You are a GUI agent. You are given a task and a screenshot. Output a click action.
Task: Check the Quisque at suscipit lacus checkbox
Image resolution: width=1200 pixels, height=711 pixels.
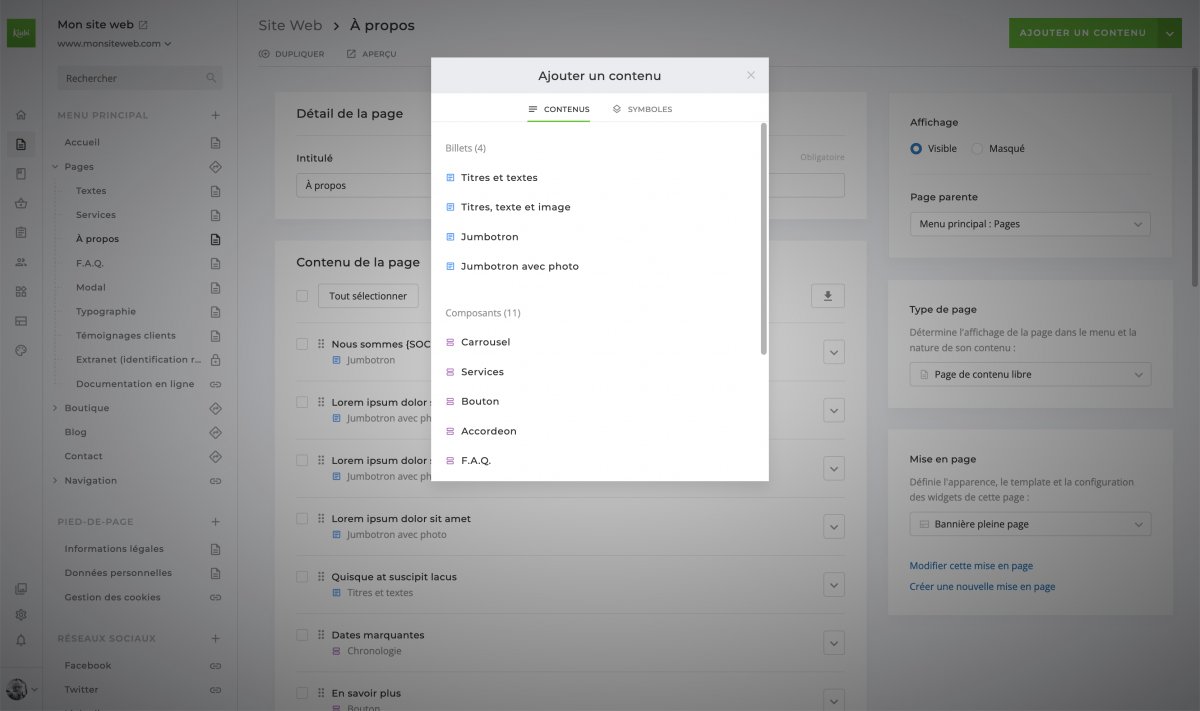point(302,577)
